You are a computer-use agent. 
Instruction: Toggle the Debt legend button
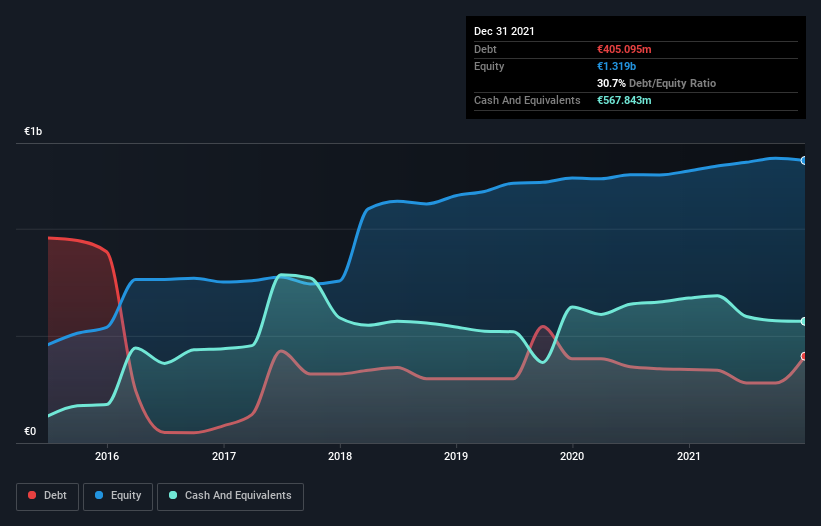[x=47, y=496]
